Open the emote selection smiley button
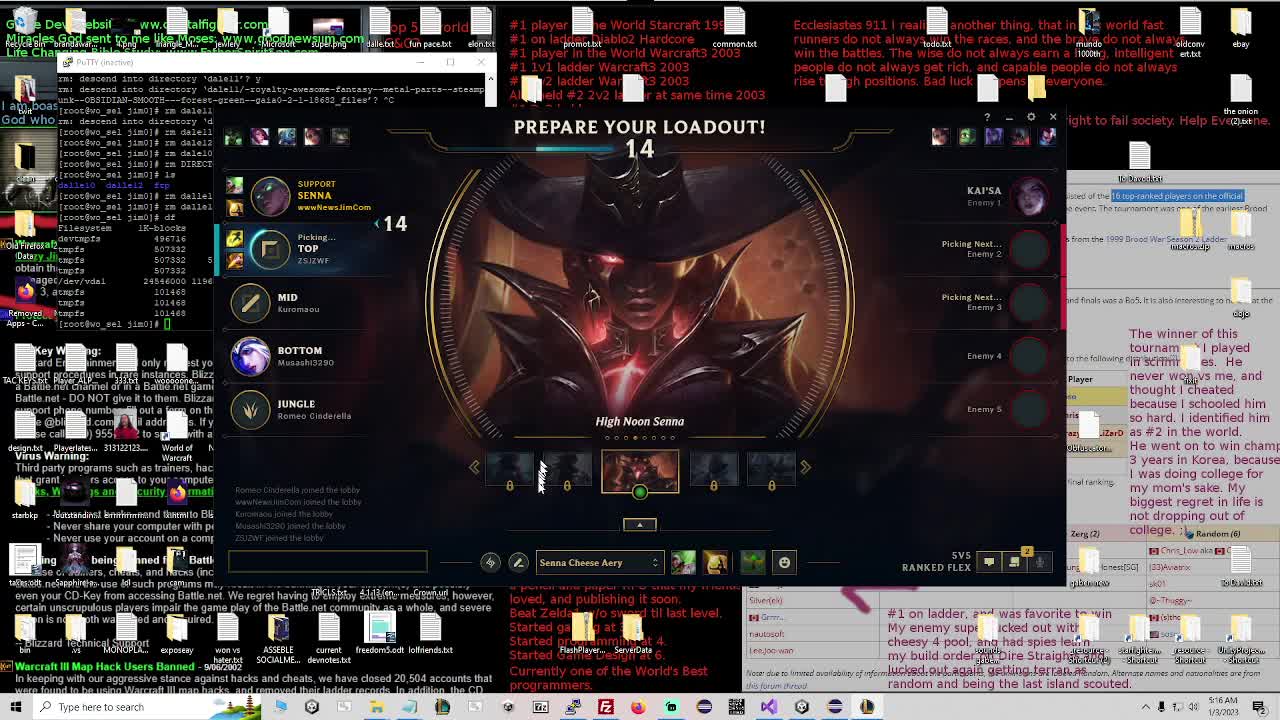 (x=784, y=563)
